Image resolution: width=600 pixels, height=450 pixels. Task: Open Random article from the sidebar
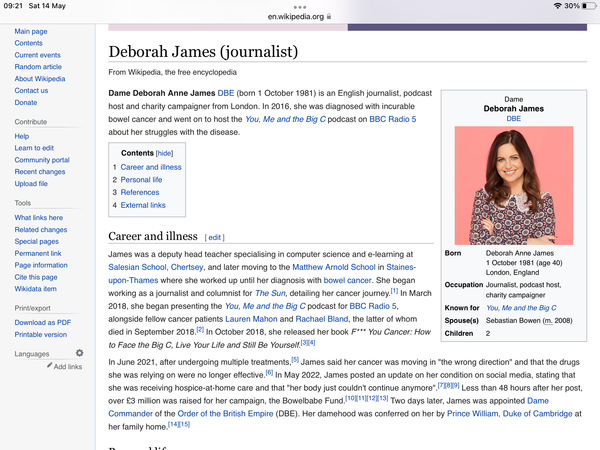pyautogui.click(x=37, y=67)
